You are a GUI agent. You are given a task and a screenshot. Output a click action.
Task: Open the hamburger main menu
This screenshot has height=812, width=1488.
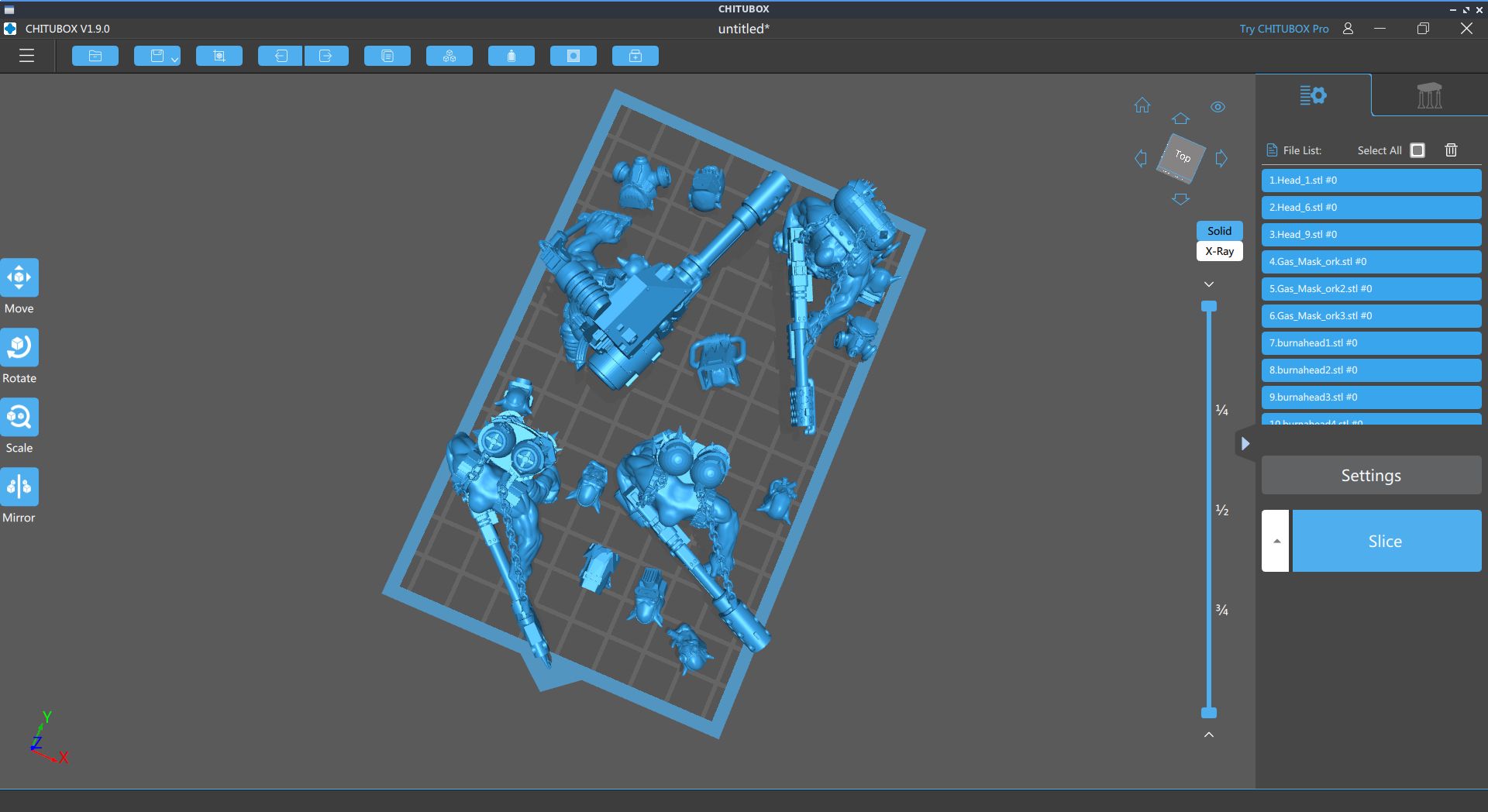(27, 56)
